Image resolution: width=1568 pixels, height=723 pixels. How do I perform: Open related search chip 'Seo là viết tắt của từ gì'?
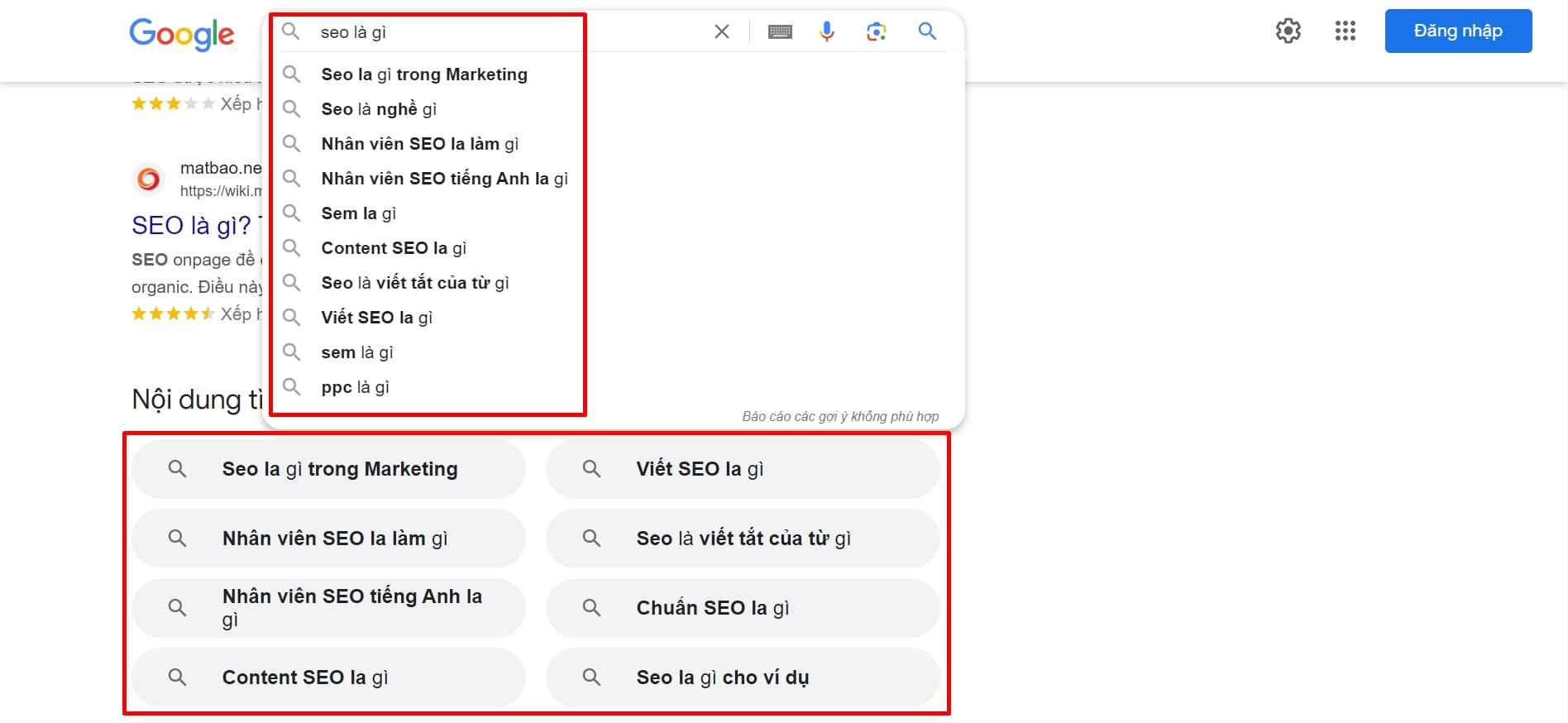click(x=743, y=539)
